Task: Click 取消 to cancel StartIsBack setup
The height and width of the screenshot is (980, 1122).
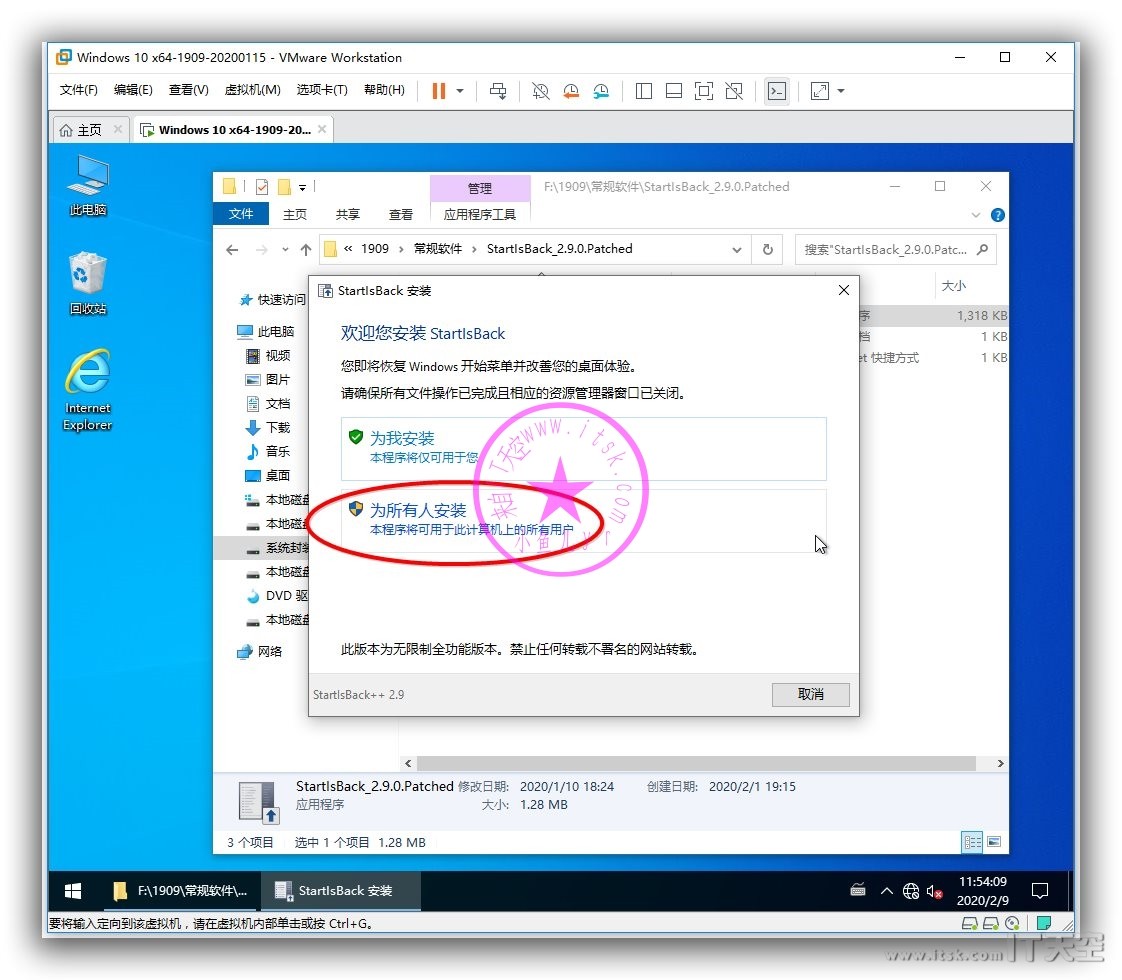Action: [811, 695]
